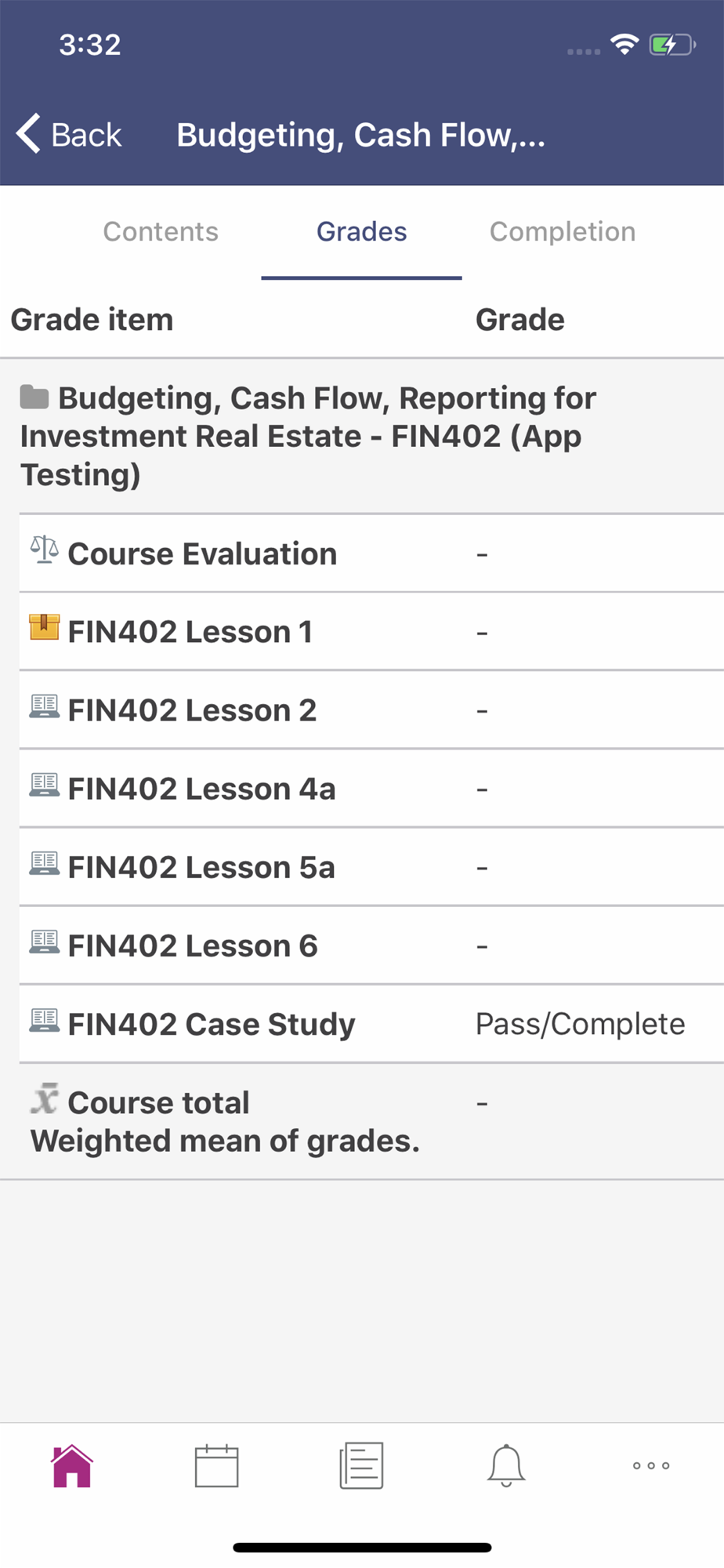
Task: Open the news document icon in bottom bar
Action: (361, 1465)
